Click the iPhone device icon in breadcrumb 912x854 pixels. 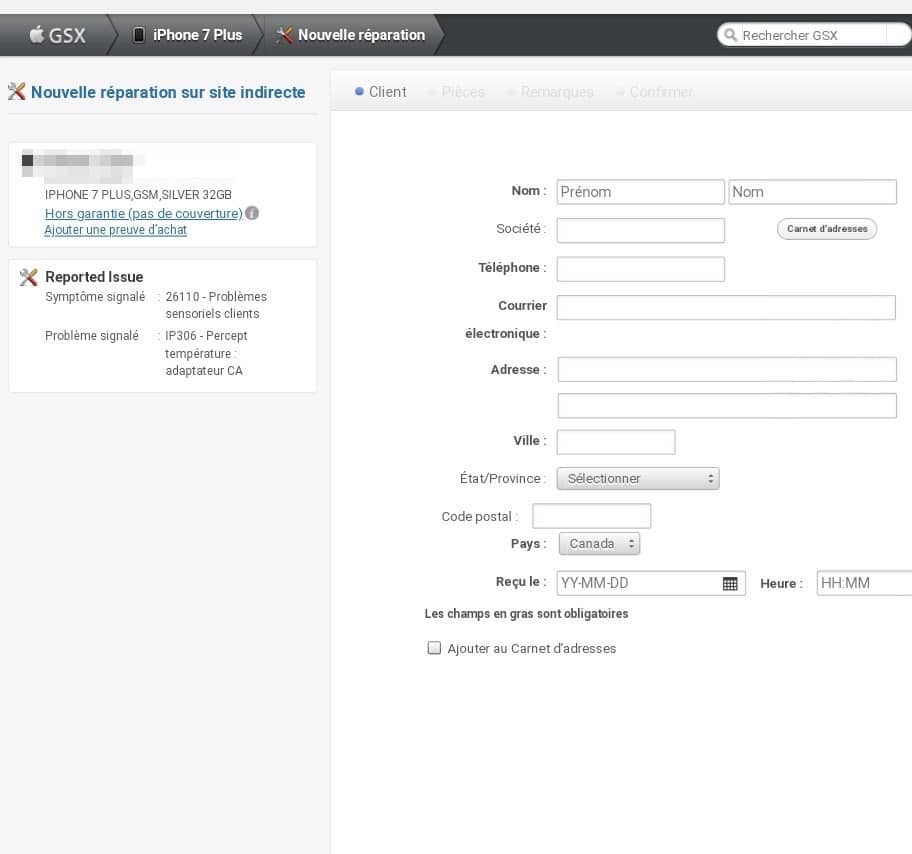pos(139,35)
